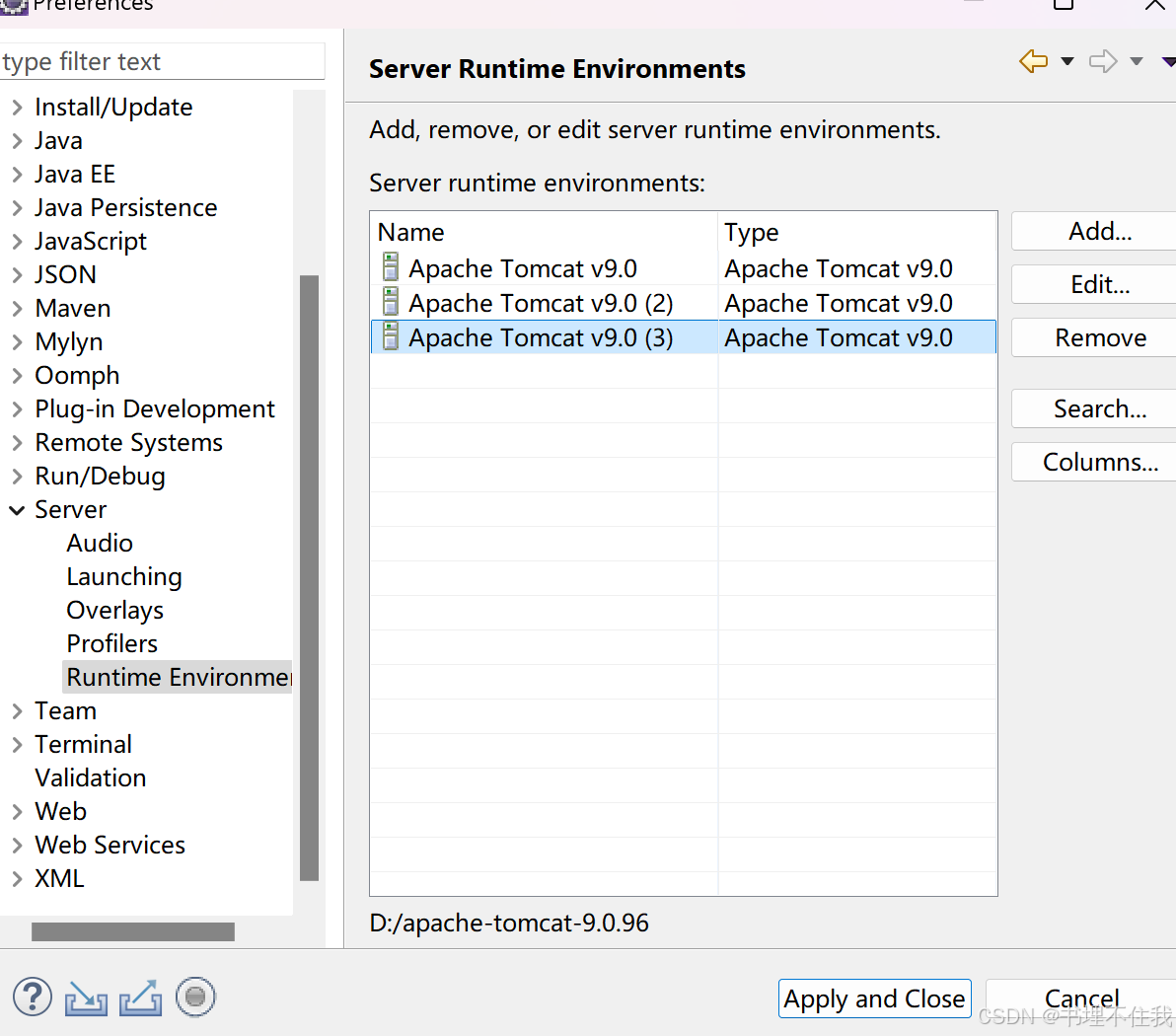Select Remote Systems in the tree

point(129,443)
